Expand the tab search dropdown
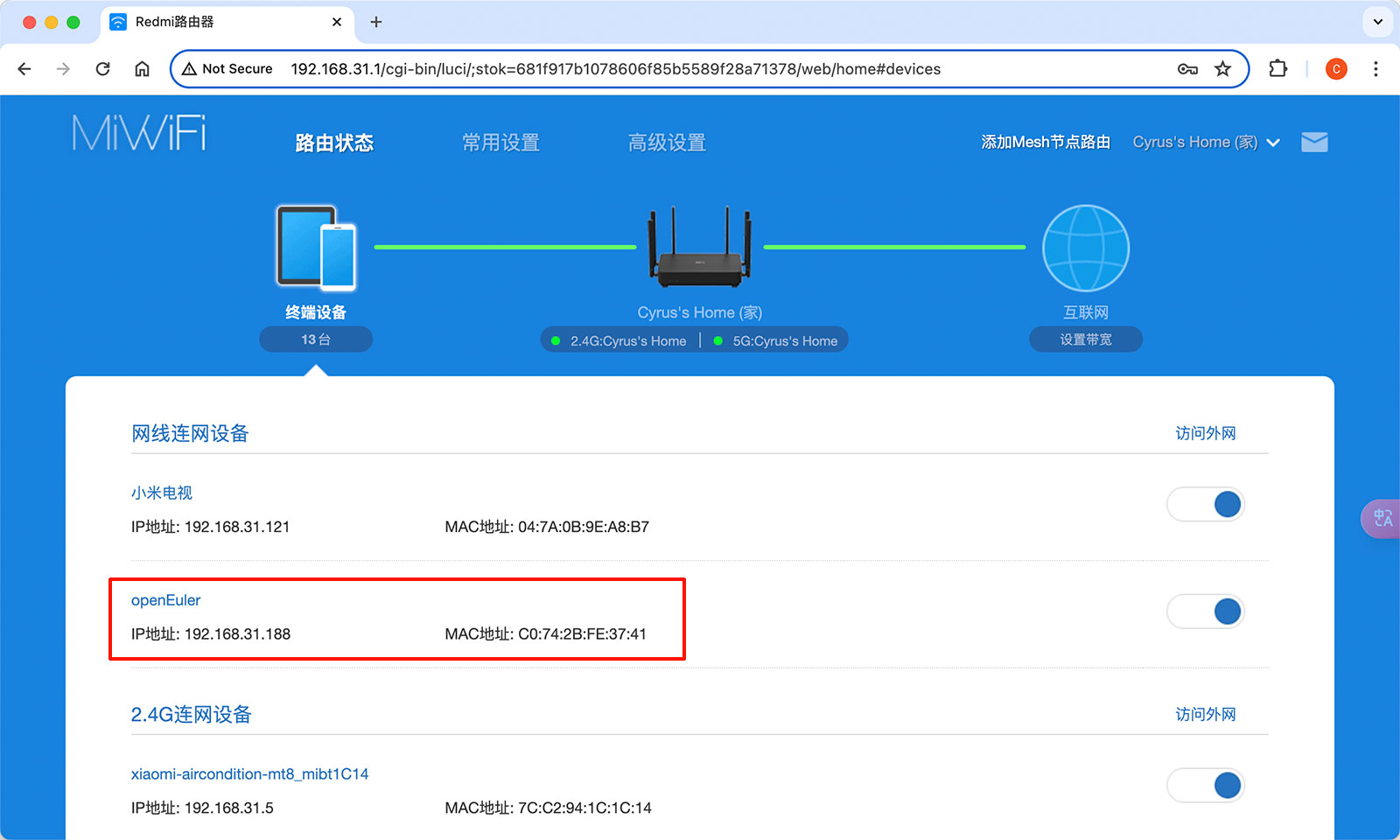This screenshot has height=840, width=1400. tap(1378, 22)
